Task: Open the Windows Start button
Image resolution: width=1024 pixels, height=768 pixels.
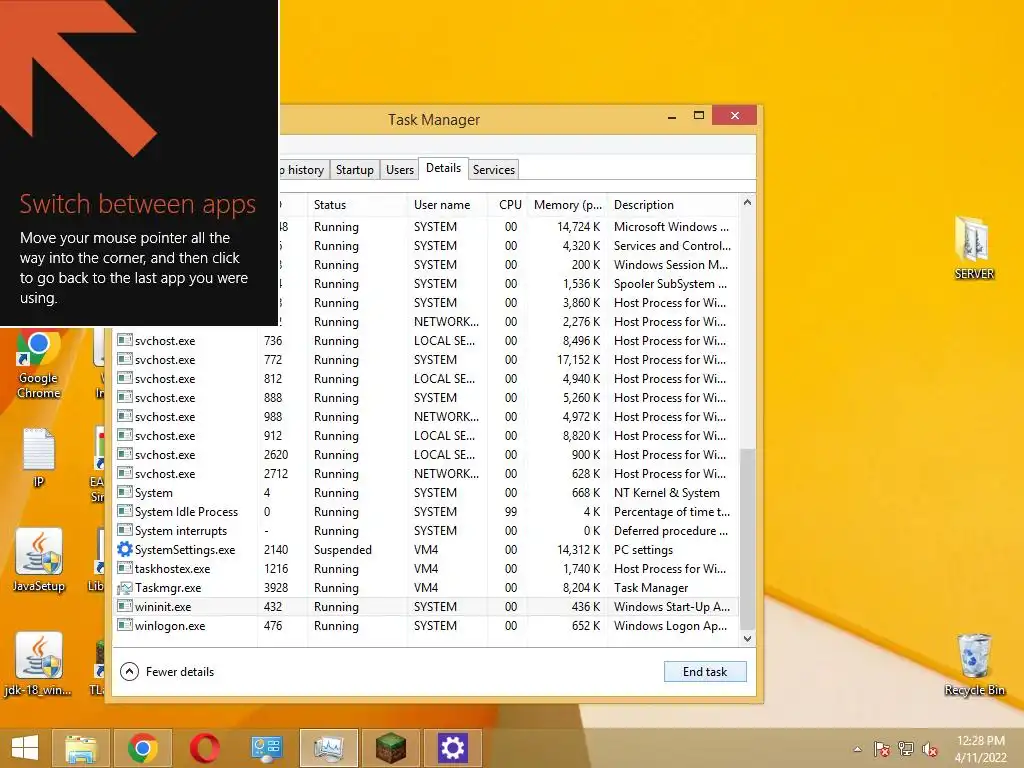Action: click(25, 748)
